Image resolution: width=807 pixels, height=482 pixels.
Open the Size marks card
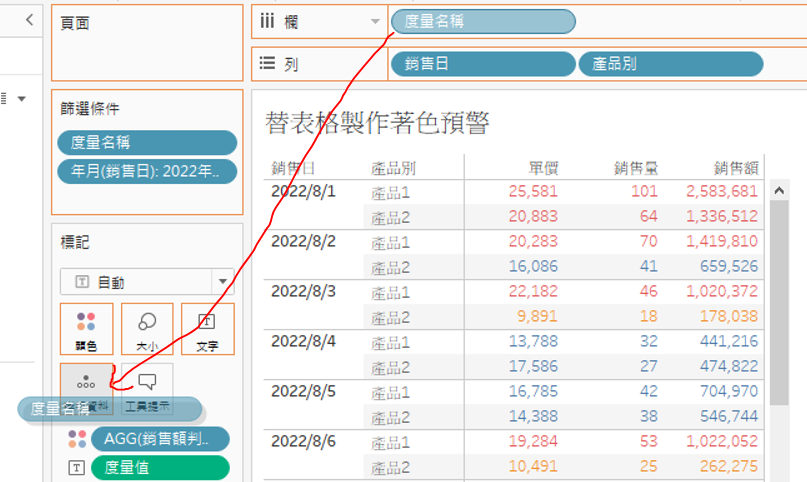click(147, 329)
